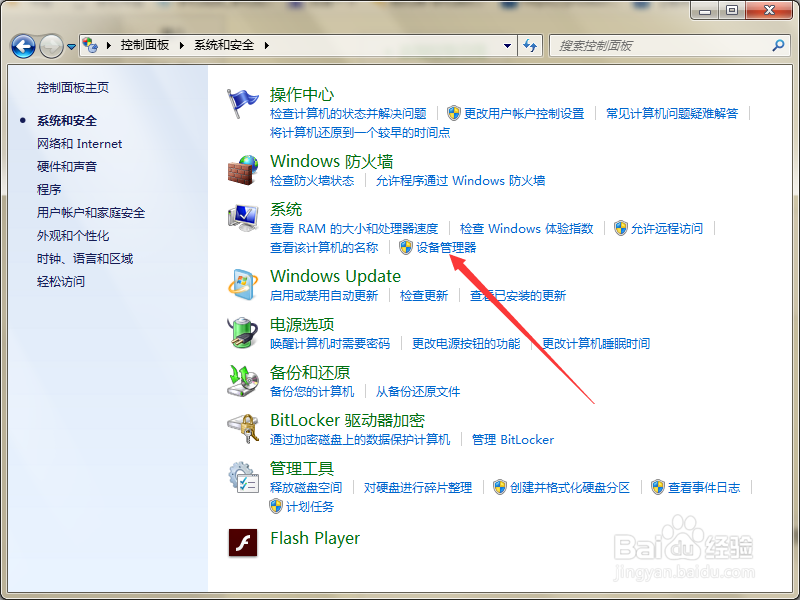This screenshot has width=800, height=600.
Task: Click shield icon beside 计划任务
Action: pyautogui.click(x=276, y=506)
